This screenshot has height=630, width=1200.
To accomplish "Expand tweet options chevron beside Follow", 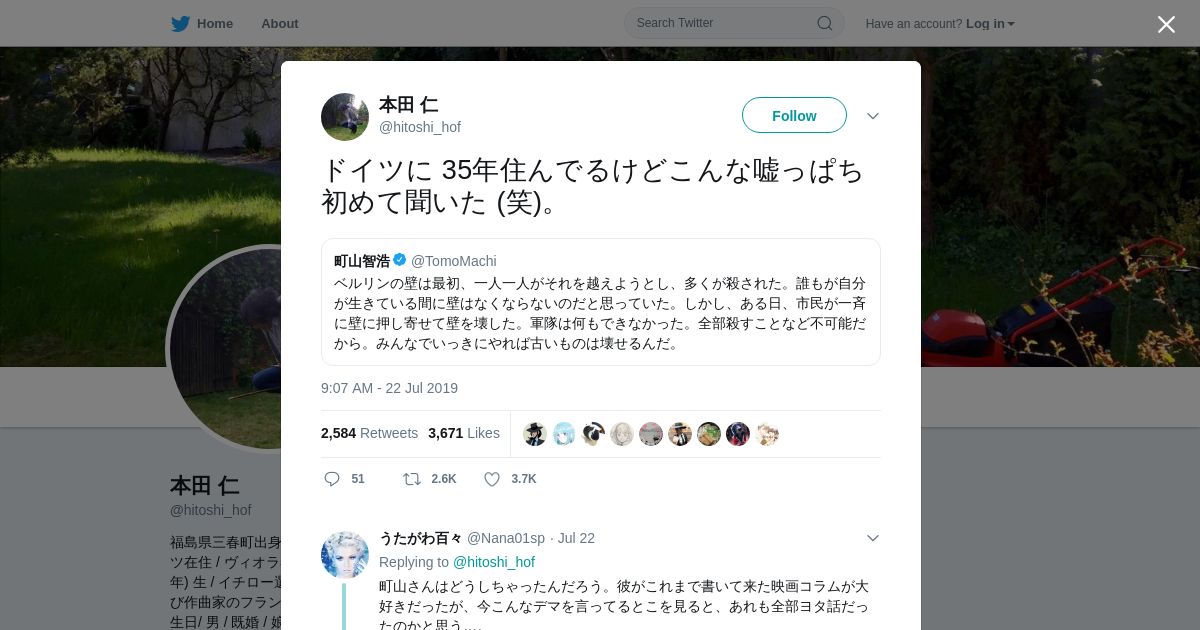I will click(873, 116).
